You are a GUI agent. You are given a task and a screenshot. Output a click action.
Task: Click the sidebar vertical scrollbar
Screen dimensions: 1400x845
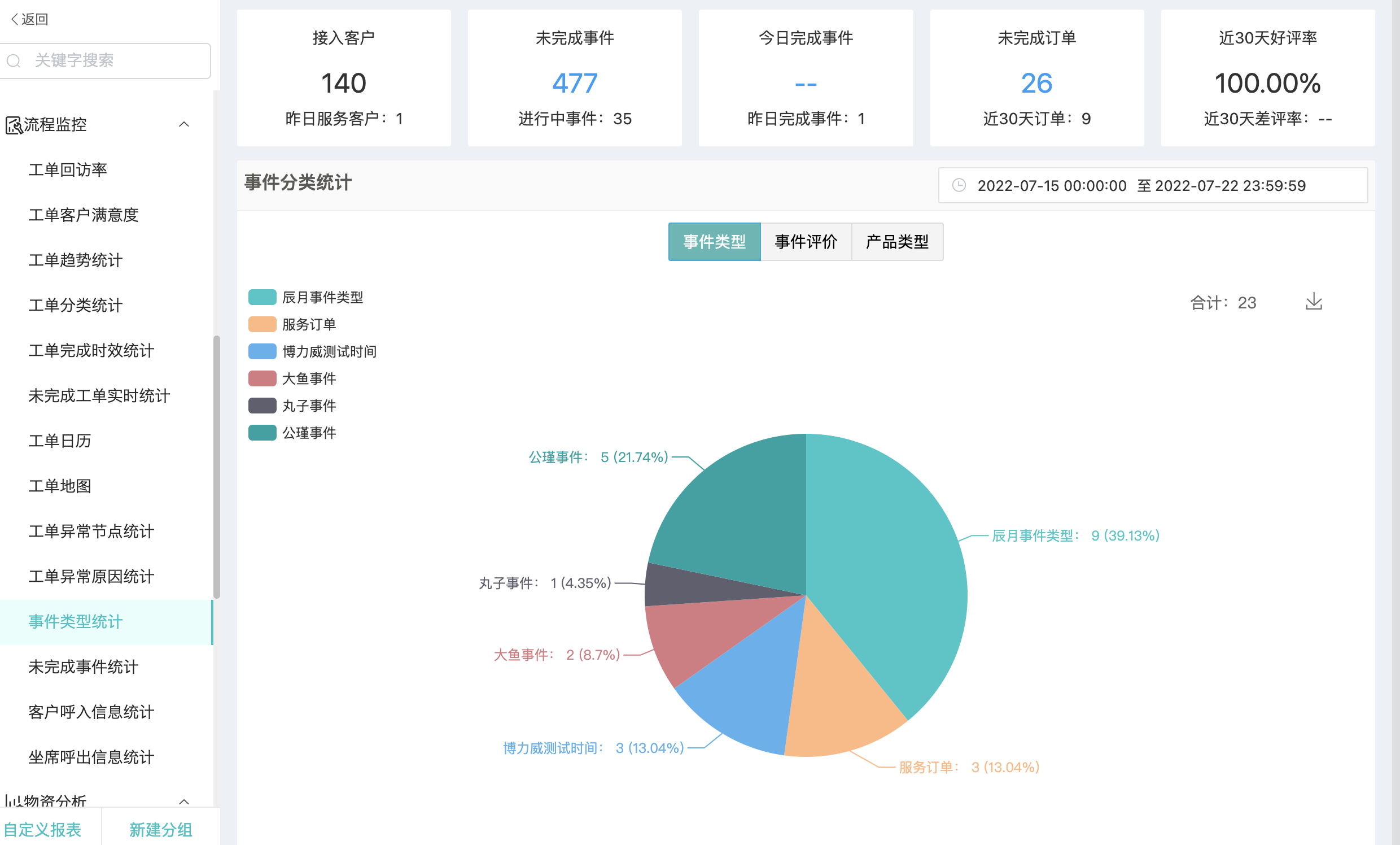pyautogui.click(x=216, y=467)
